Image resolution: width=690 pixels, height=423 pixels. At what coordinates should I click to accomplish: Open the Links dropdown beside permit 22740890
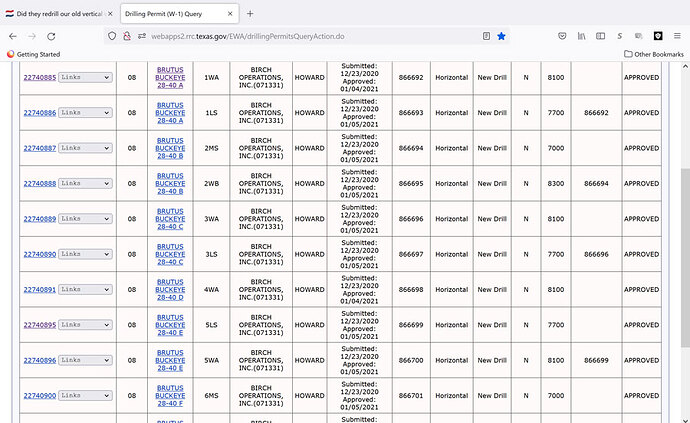click(84, 255)
